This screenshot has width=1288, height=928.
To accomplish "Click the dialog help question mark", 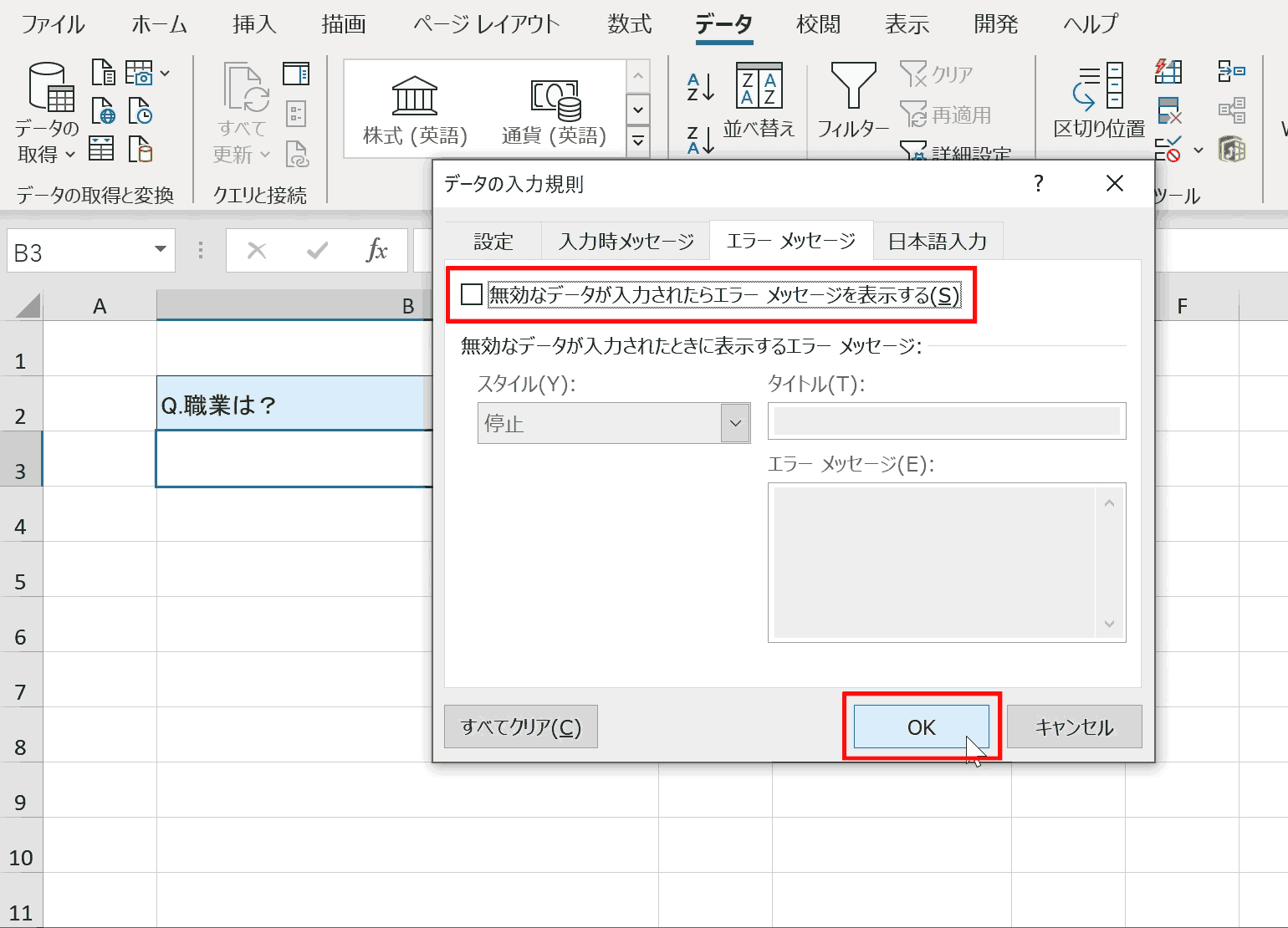I will pyautogui.click(x=1038, y=183).
